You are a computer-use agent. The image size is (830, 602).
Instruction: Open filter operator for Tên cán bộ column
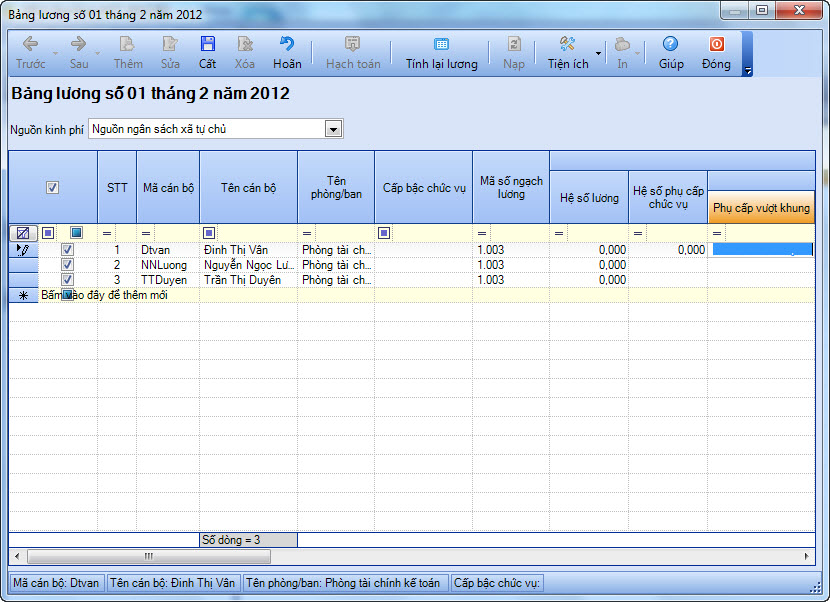pyautogui.click(x=209, y=232)
